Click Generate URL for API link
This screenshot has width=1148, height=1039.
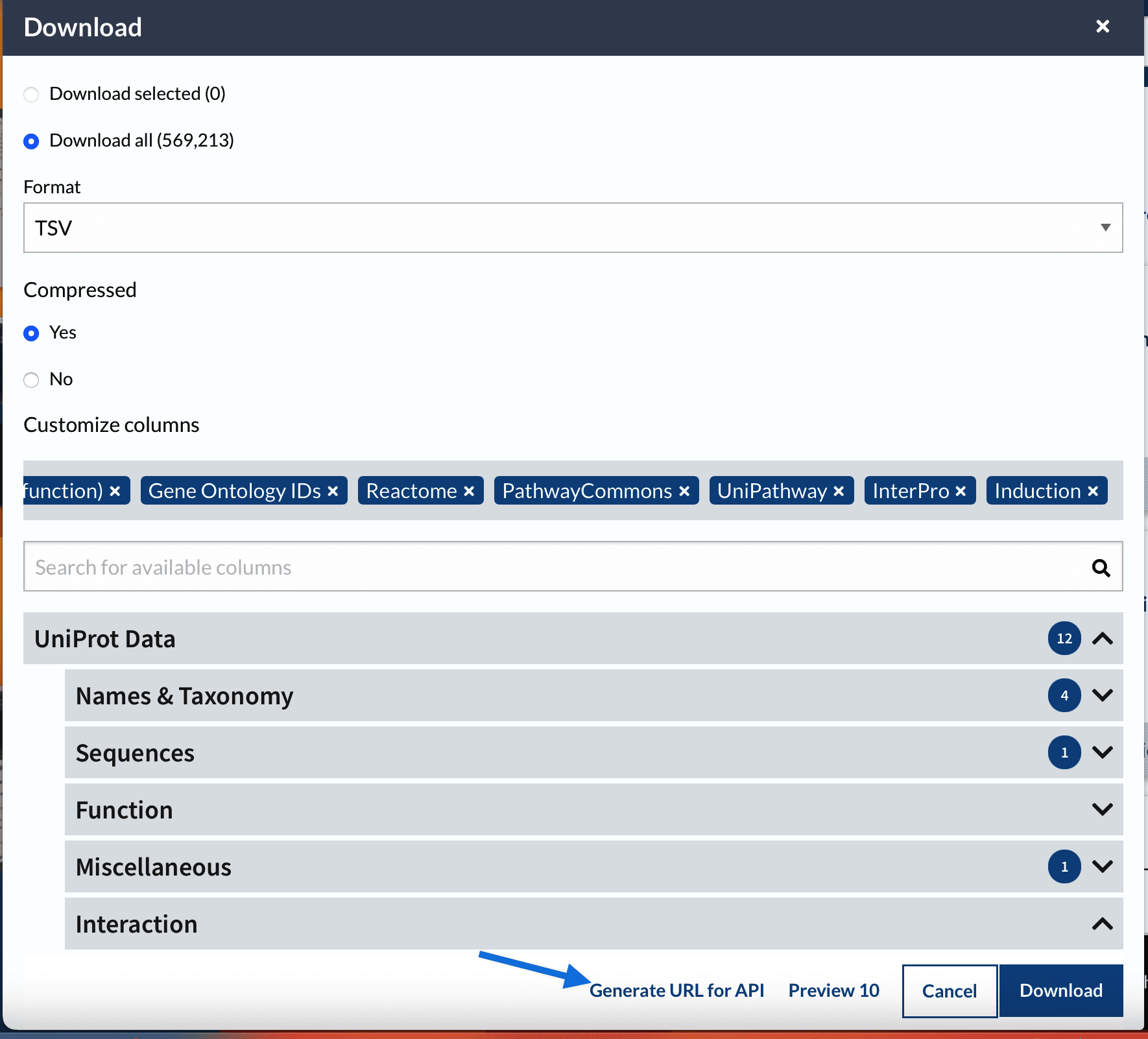click(x=676, y=990)
